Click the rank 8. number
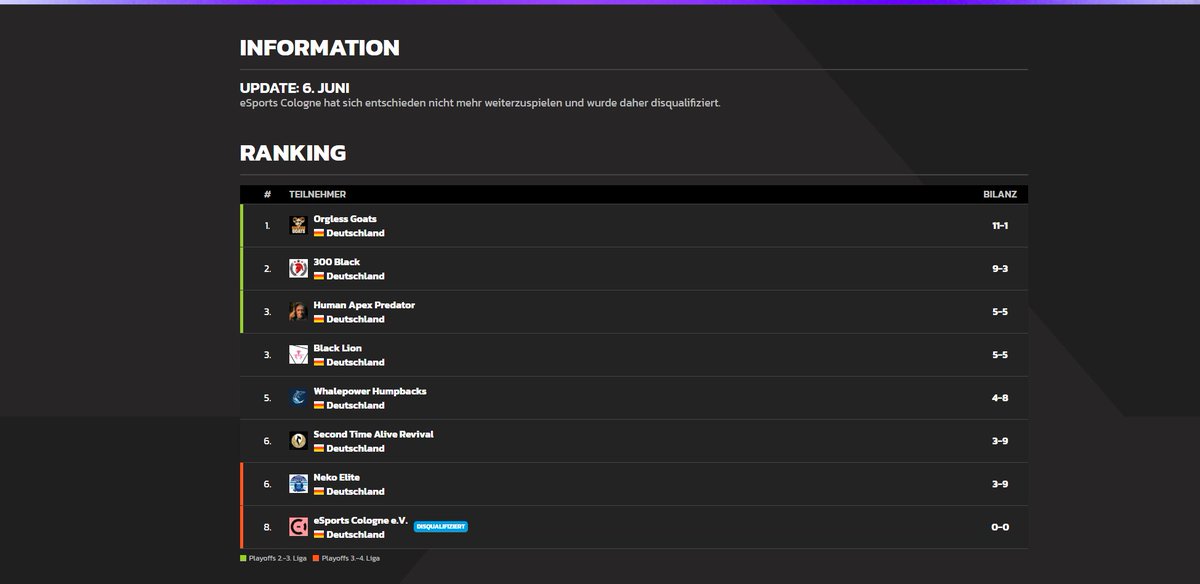 (267, 527)
